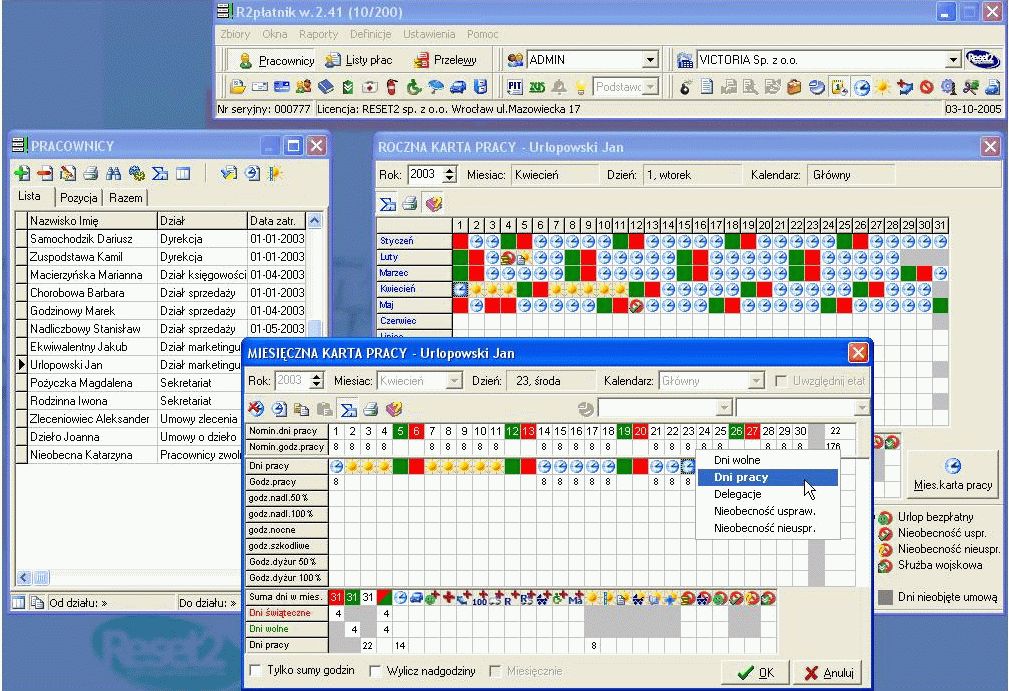This screenshot has height=691, width=1009.
Task: Open Listy płac from the toolbar
Action: [x=358, y=60]
